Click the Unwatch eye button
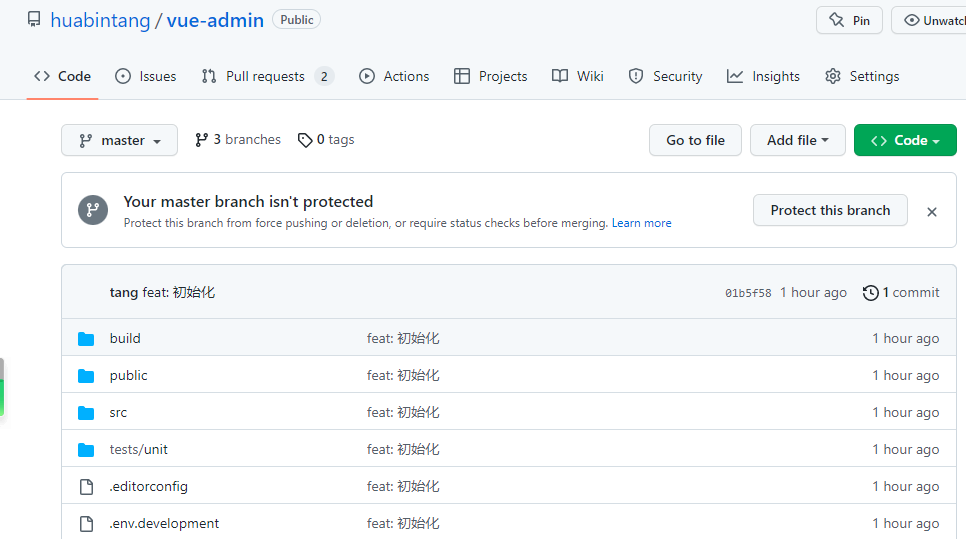The width and height of the screenshot is (966, 539). tap(929, 20)
